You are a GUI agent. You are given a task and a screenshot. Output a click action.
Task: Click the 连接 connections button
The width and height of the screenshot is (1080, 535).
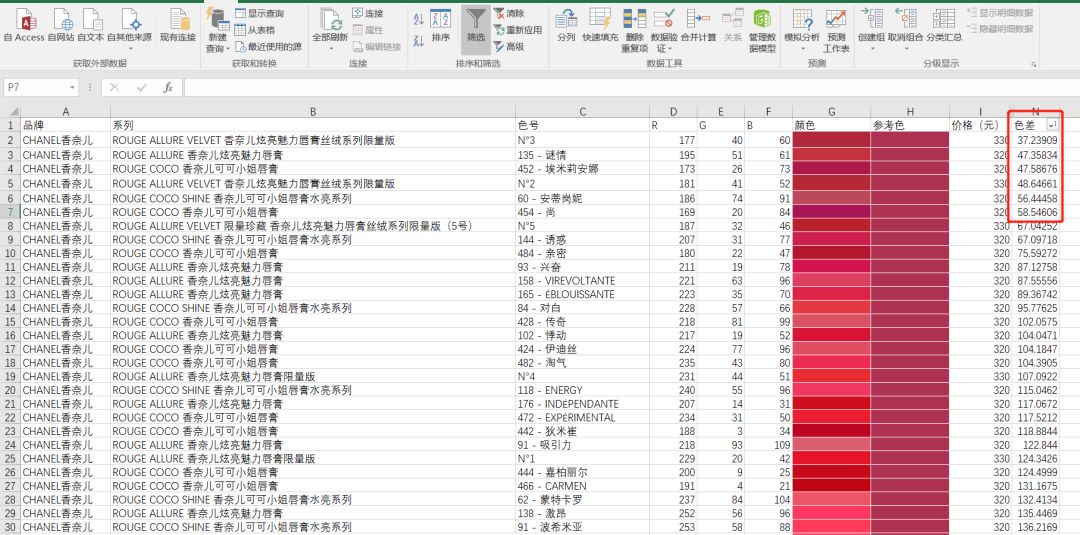368,13
